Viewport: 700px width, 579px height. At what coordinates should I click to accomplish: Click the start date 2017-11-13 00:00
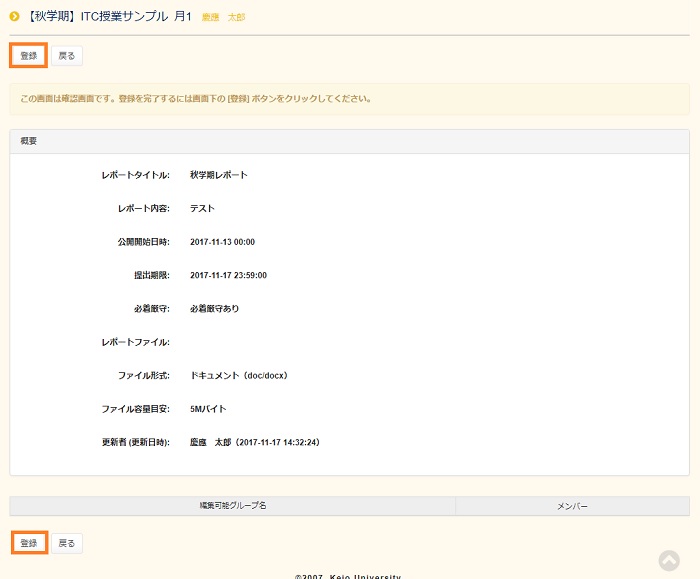click(x=222, y=242)
